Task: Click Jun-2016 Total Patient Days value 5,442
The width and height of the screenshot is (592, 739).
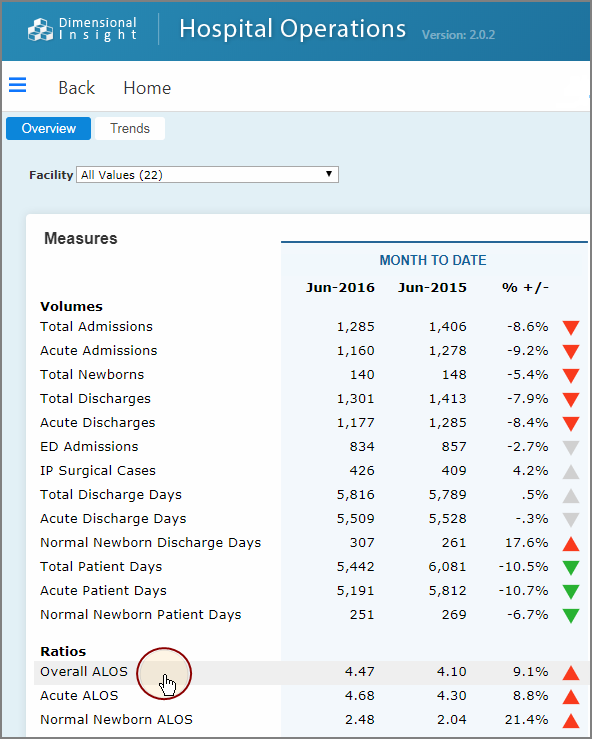Action: click(355, 567)
